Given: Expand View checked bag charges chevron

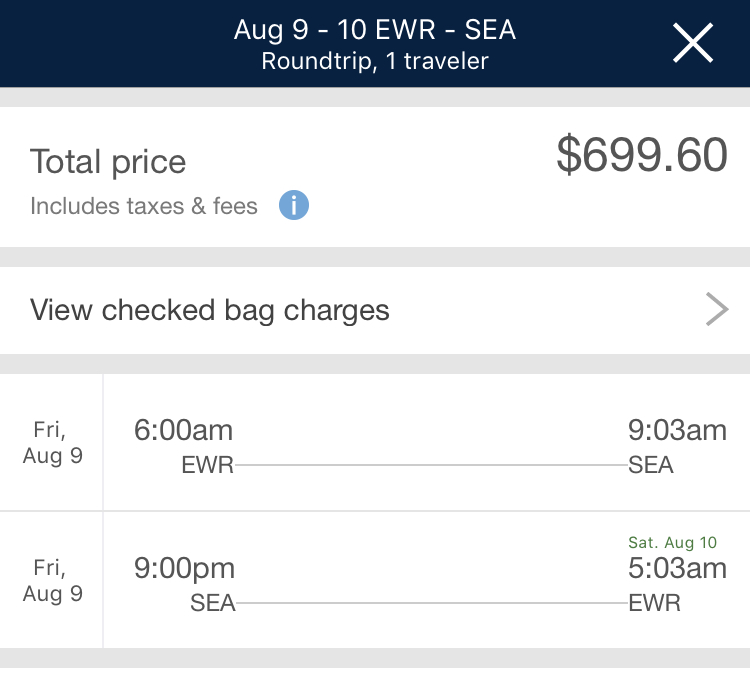Looking at the screenshot, I should (717, 310).
